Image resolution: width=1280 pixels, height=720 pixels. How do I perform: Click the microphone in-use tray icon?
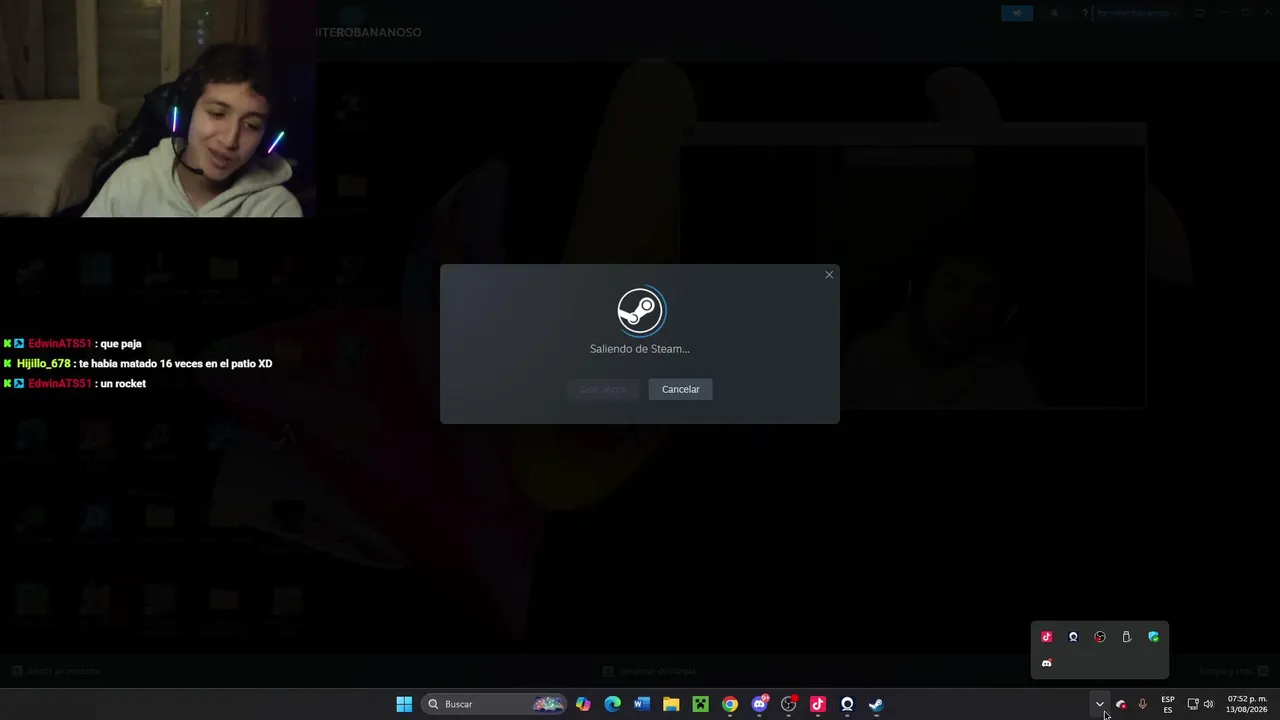point(1142,704)
